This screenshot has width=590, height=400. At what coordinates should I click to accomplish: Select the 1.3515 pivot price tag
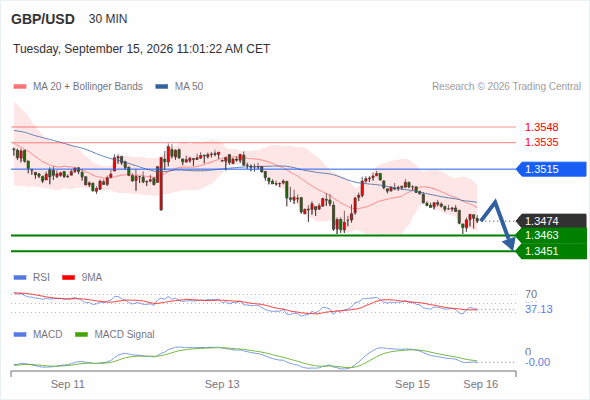point(551,169)
